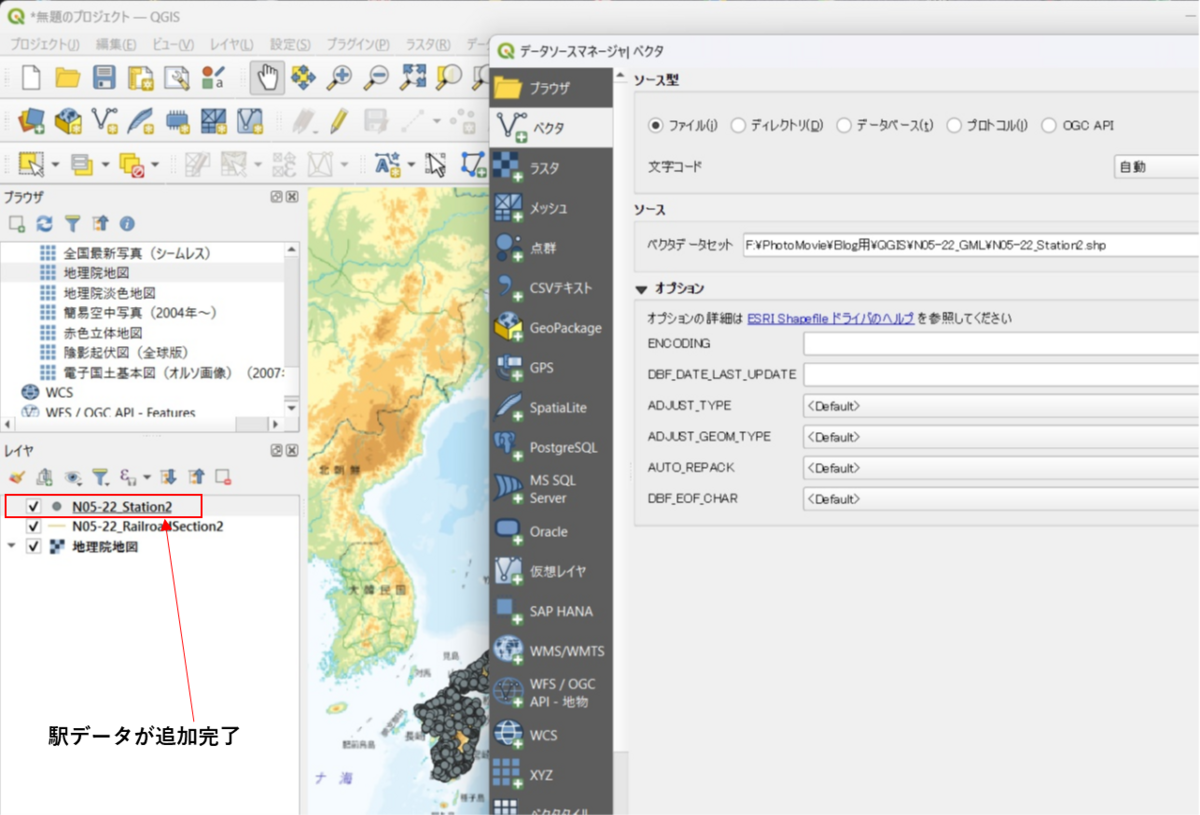Viewport: 1200px width, 815px height.
Task: Click the Zoom Out magnifier tool
Action: [x=376, y=77]
